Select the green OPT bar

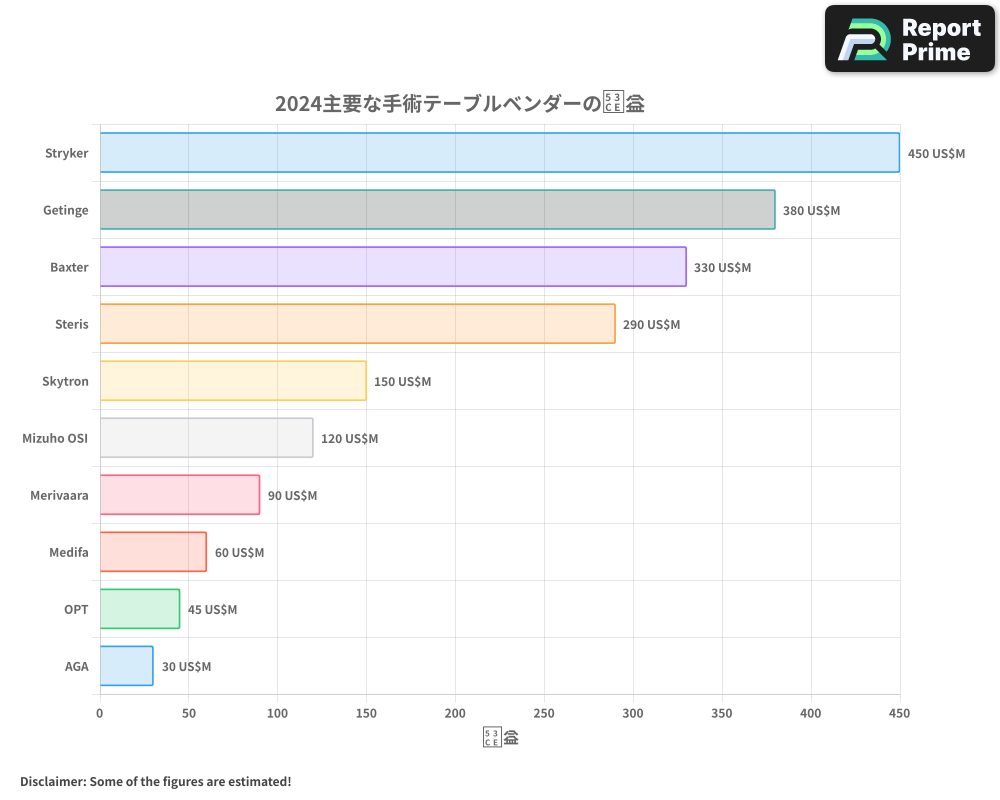(138, 609)
